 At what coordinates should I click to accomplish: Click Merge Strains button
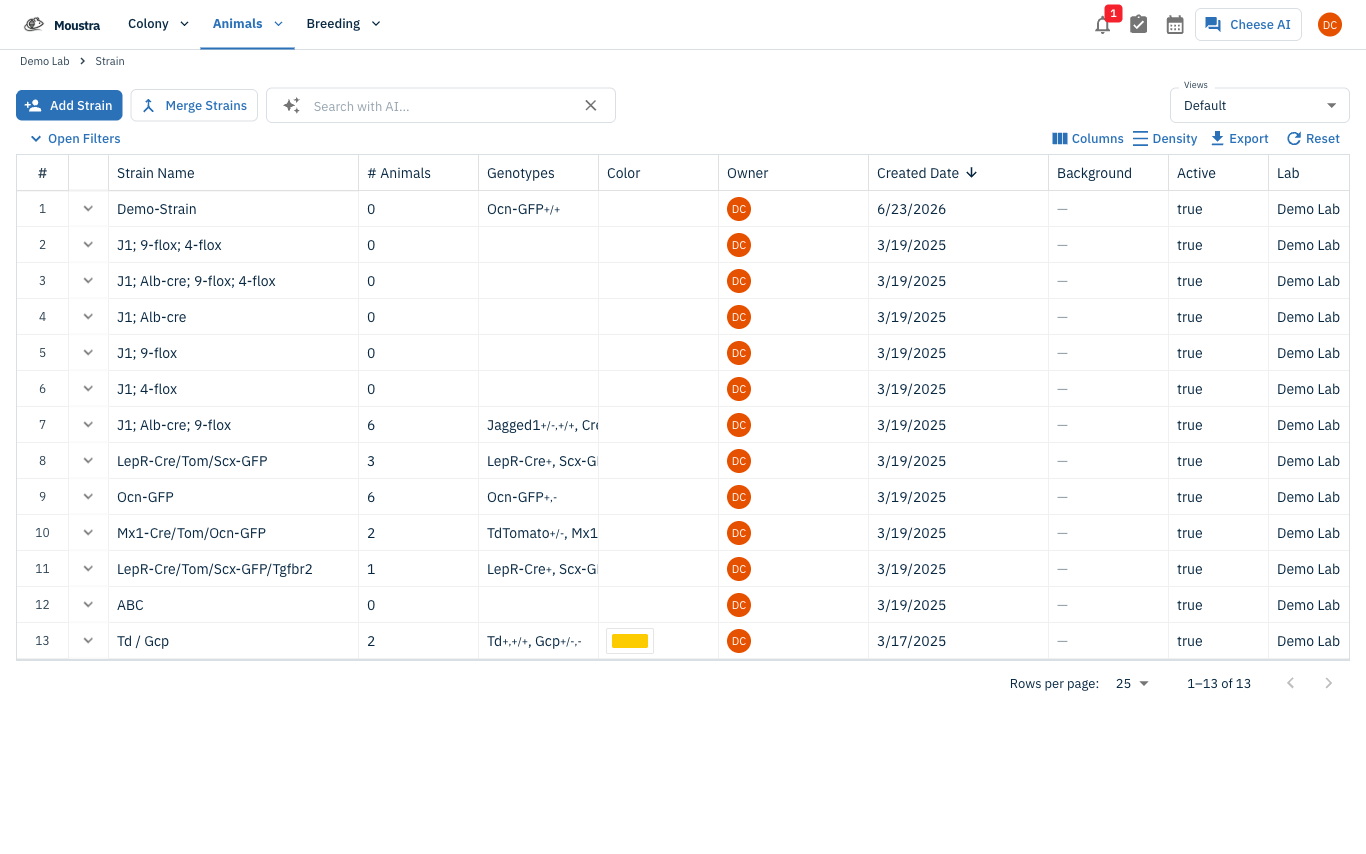(194, 105)
